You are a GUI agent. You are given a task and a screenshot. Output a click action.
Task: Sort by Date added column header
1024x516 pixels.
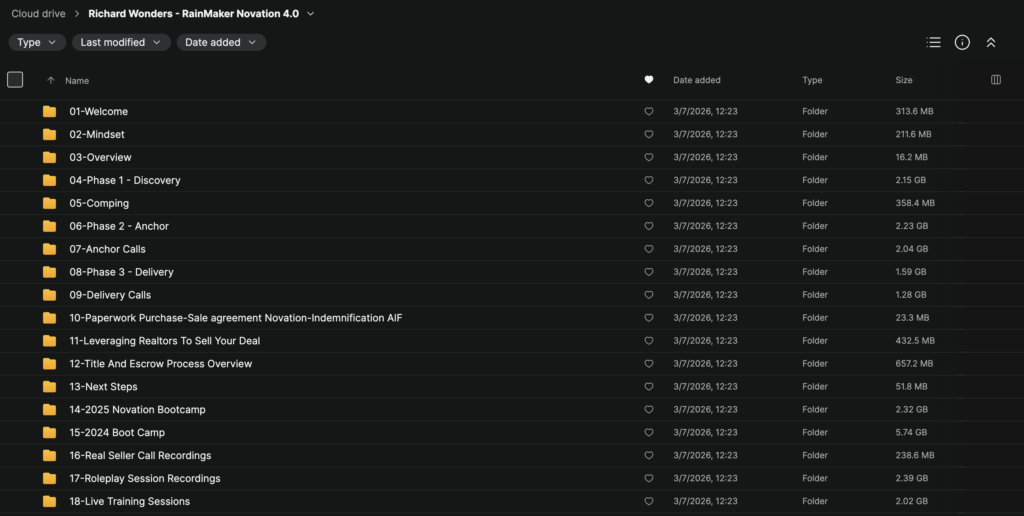pos(697,80)
